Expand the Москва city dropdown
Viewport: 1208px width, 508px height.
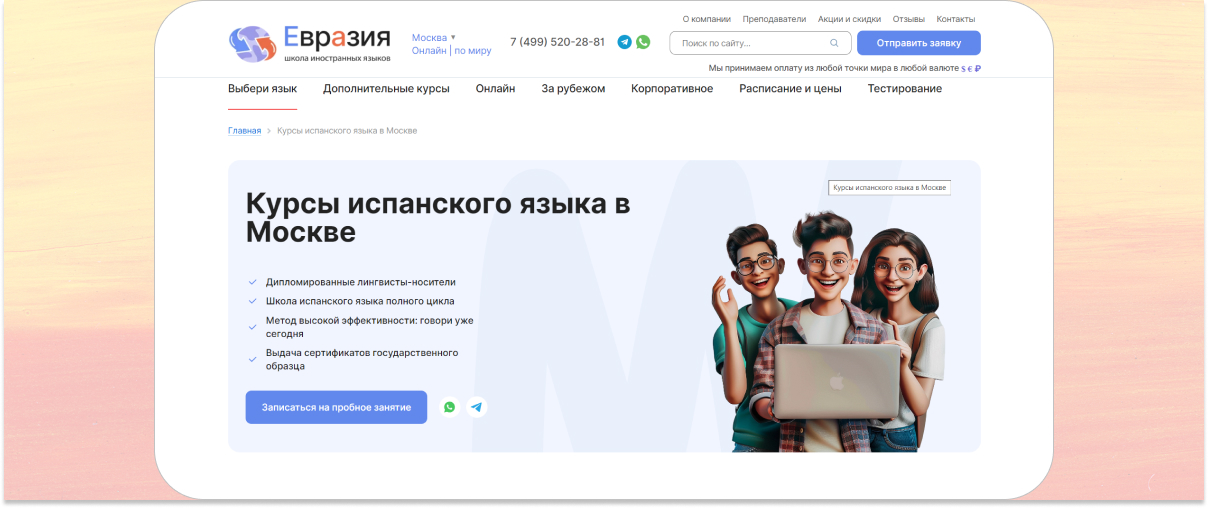coord(434,37)
